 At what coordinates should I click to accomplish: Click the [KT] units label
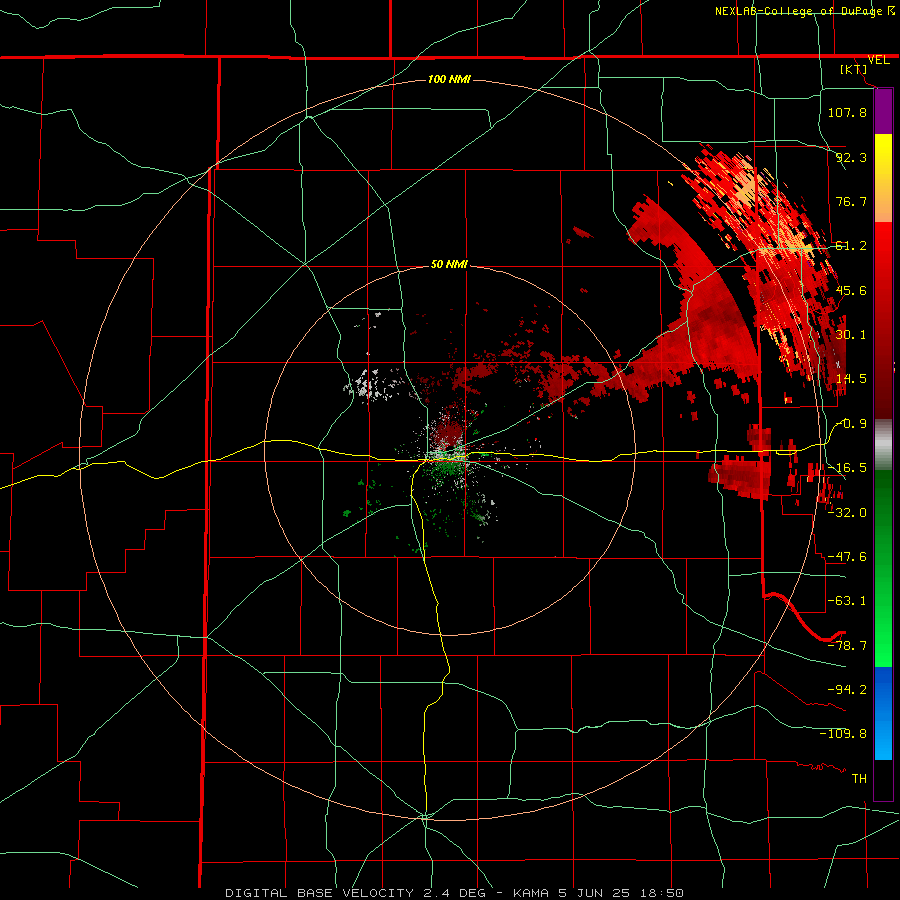coord(854,69)
